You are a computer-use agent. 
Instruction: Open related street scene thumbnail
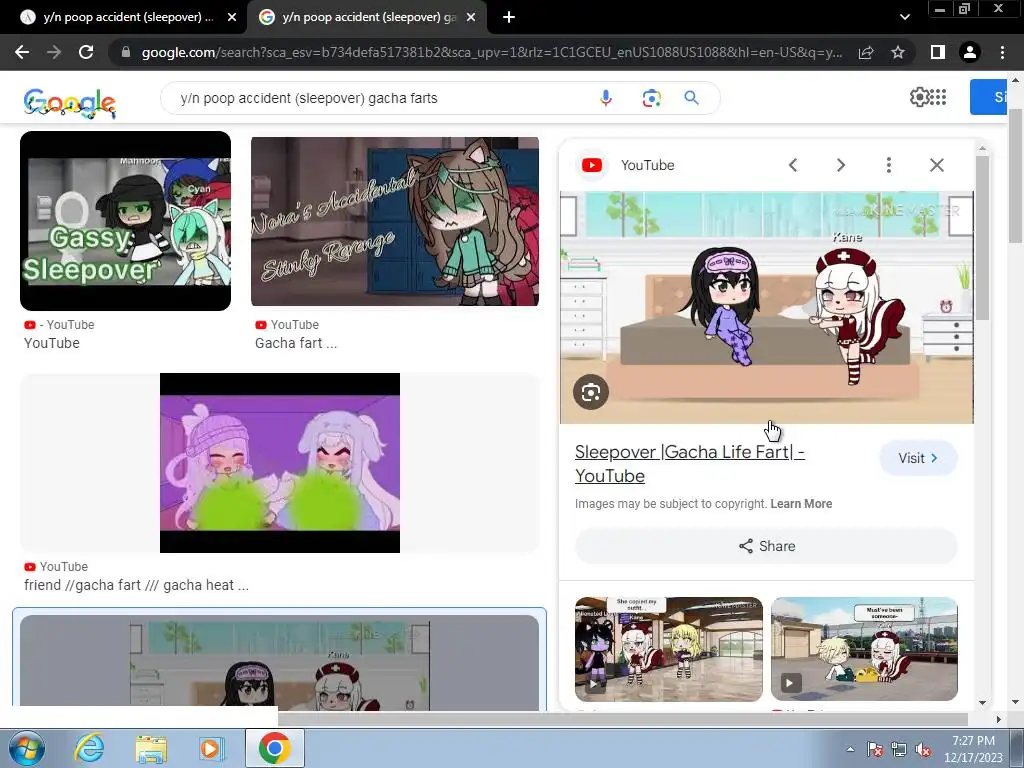coord(864,649)
